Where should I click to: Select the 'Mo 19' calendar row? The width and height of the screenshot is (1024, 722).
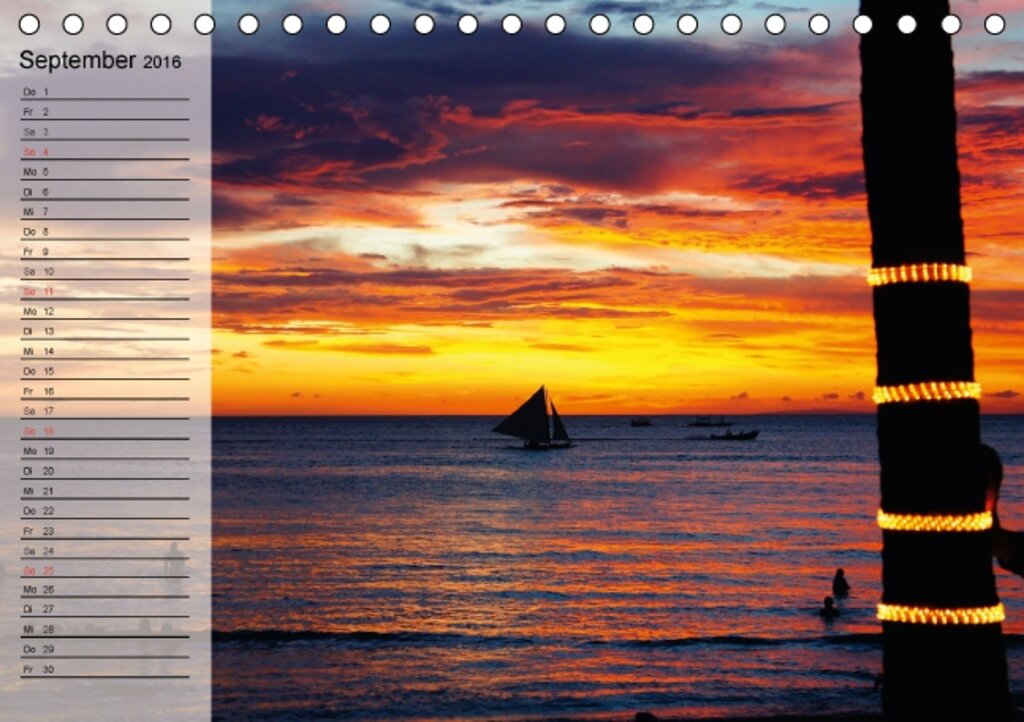pos(104,450)
